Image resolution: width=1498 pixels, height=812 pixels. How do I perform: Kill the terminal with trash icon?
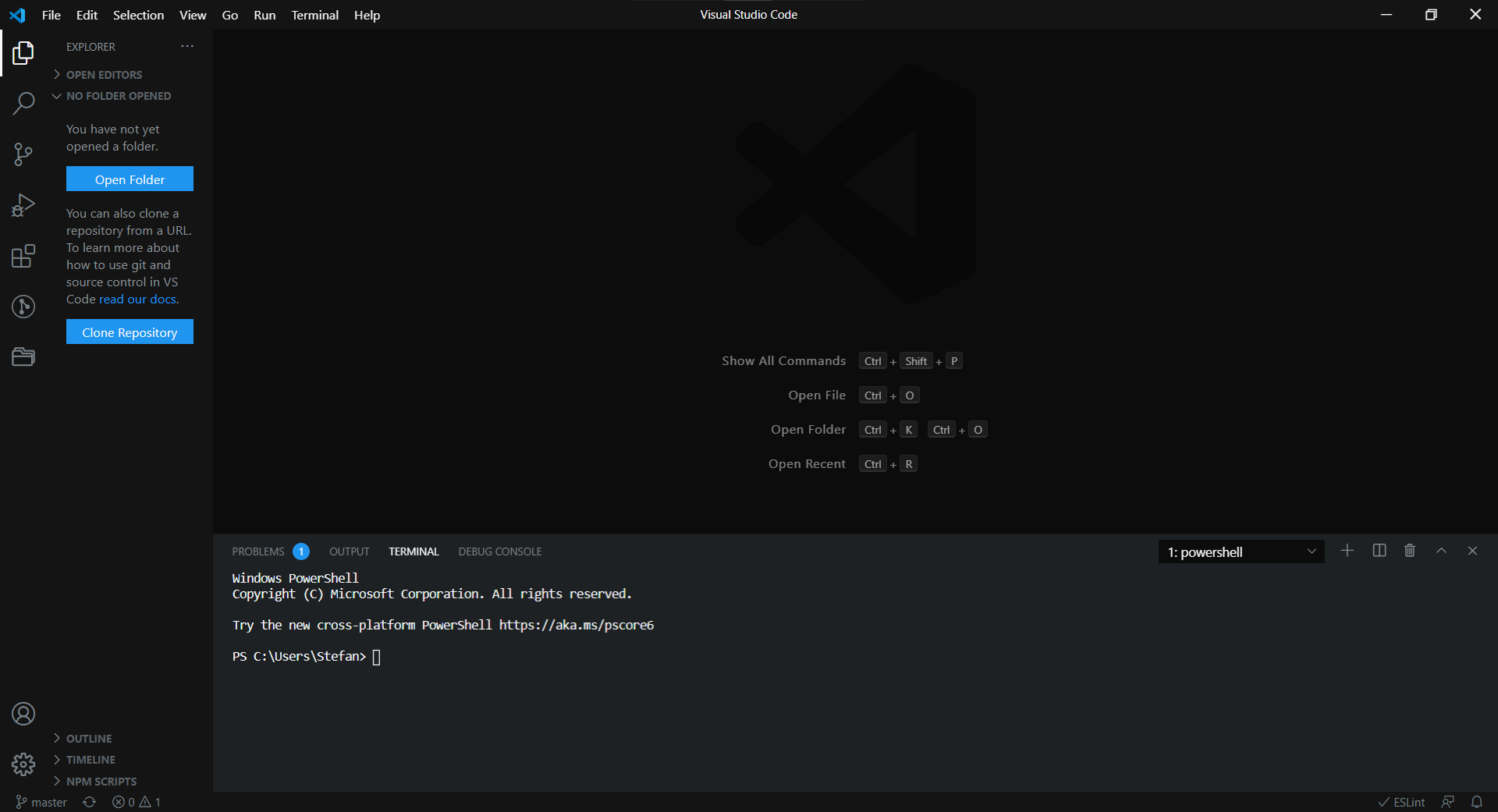[x=1410, y=551]
